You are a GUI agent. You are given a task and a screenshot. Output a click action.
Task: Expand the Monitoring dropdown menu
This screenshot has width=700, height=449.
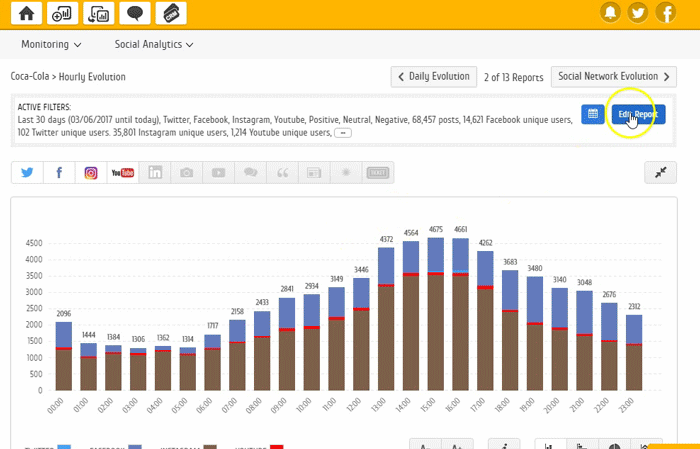tap(51, 44)
